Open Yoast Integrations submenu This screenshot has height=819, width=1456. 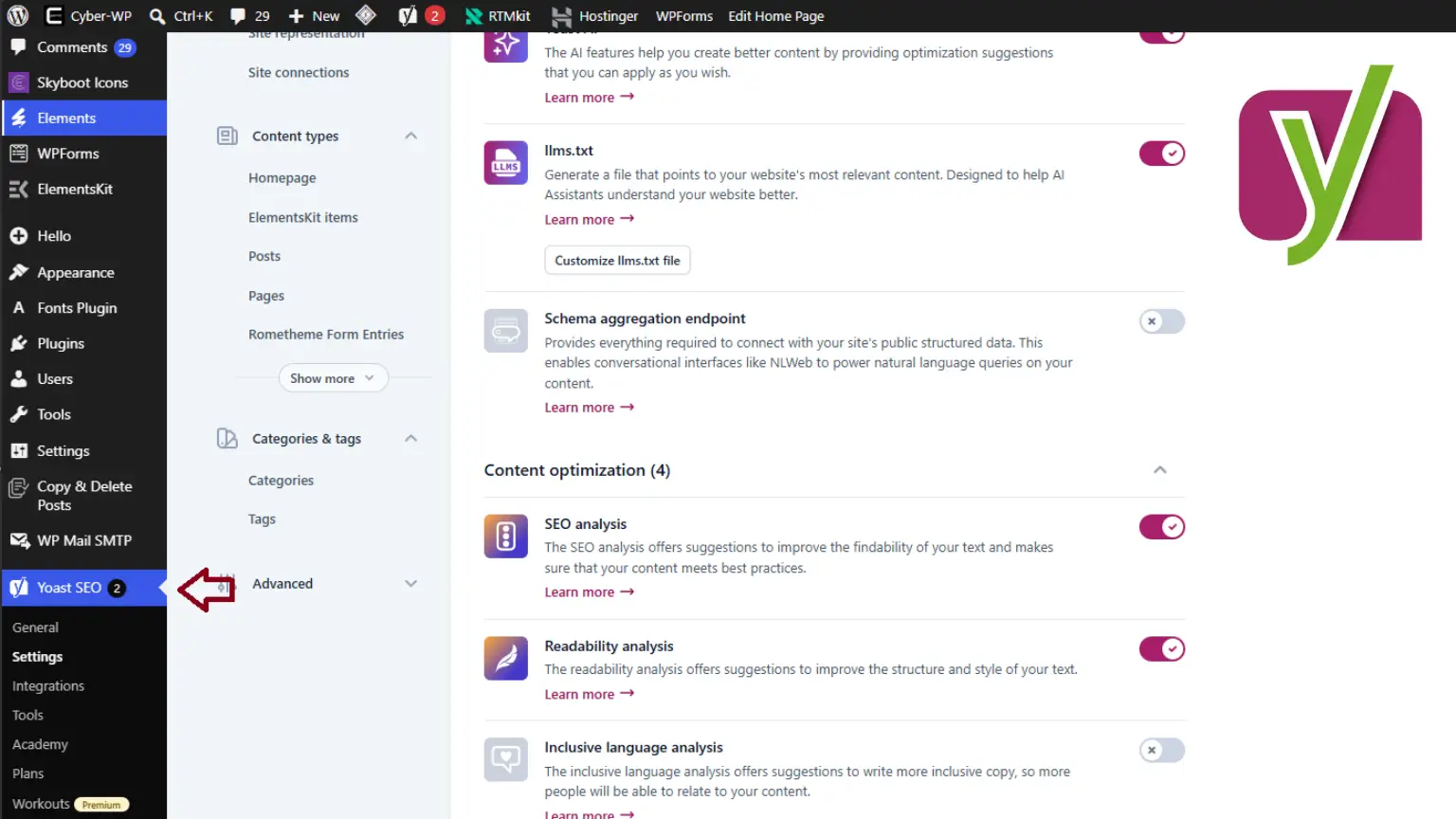pyautogui.click(x=47, y=686)
